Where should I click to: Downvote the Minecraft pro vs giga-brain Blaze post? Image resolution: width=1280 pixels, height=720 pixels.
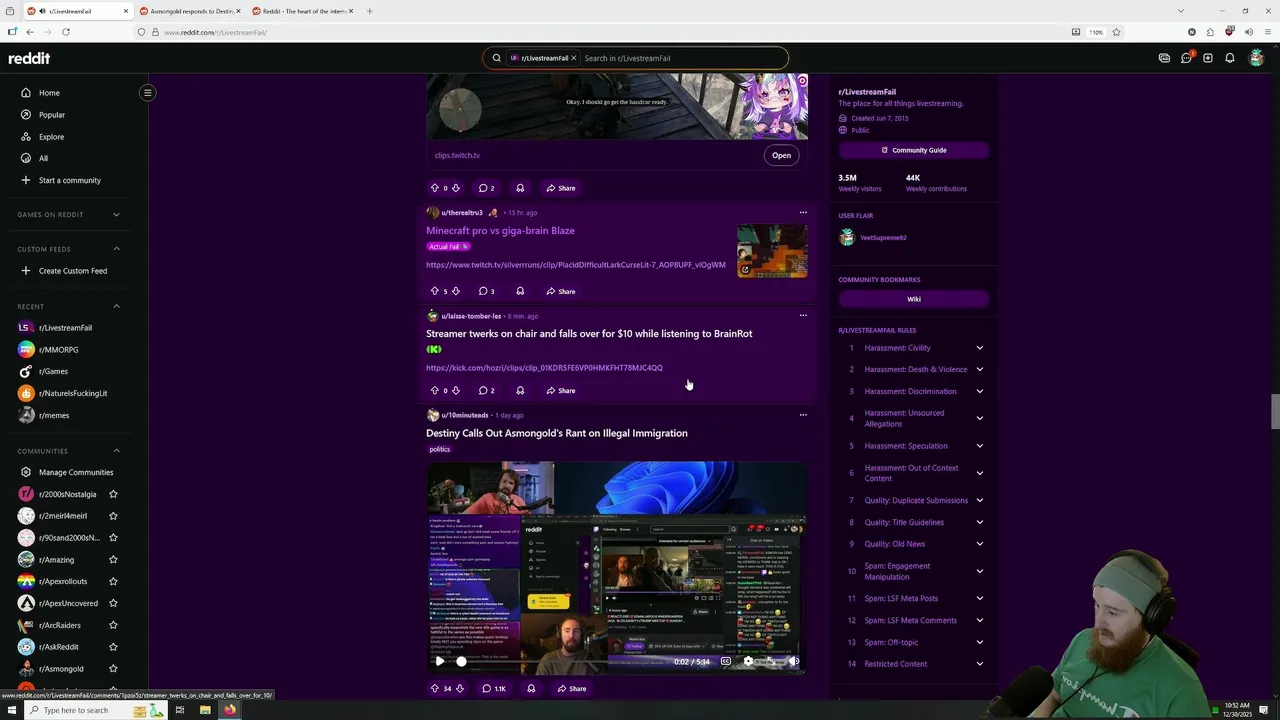(x=456, y=291)
